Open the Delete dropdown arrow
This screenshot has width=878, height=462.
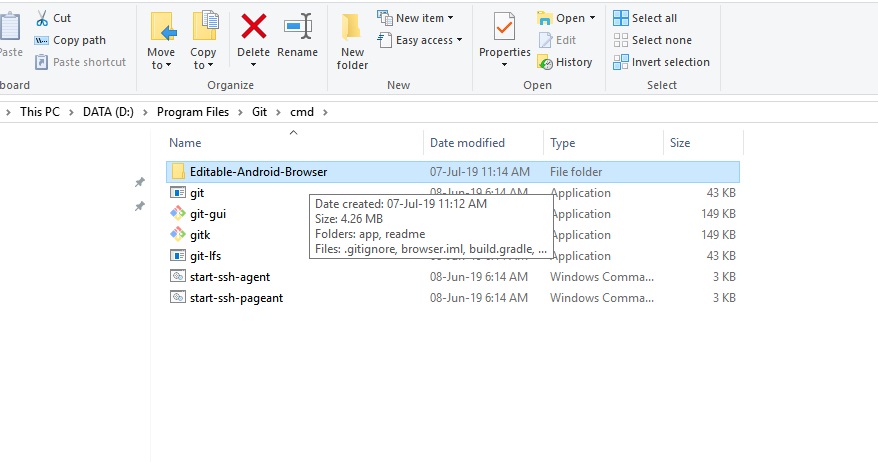coord(254,65)
